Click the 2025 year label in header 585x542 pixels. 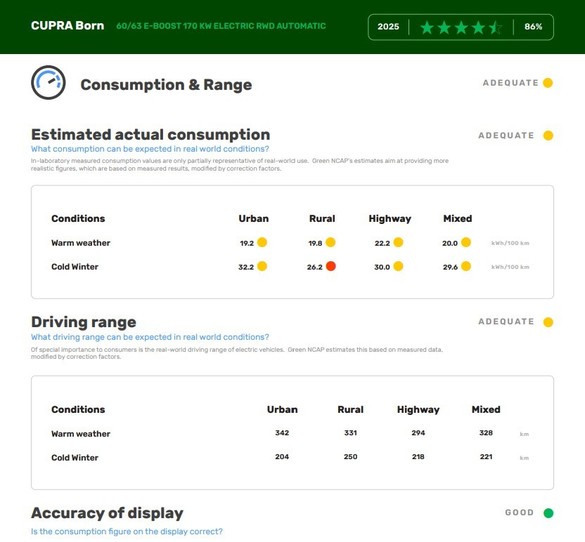point(388,27)
